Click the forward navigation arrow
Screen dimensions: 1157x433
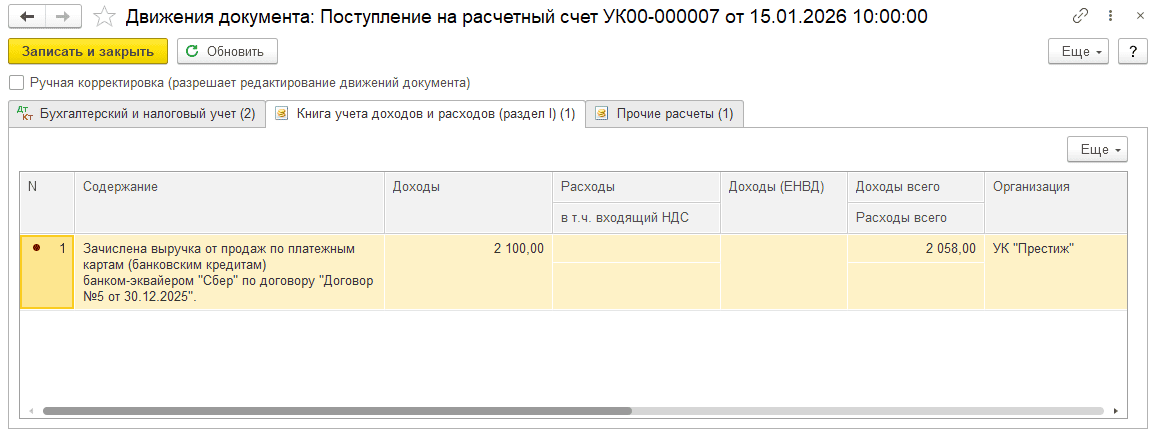(63, 17)
